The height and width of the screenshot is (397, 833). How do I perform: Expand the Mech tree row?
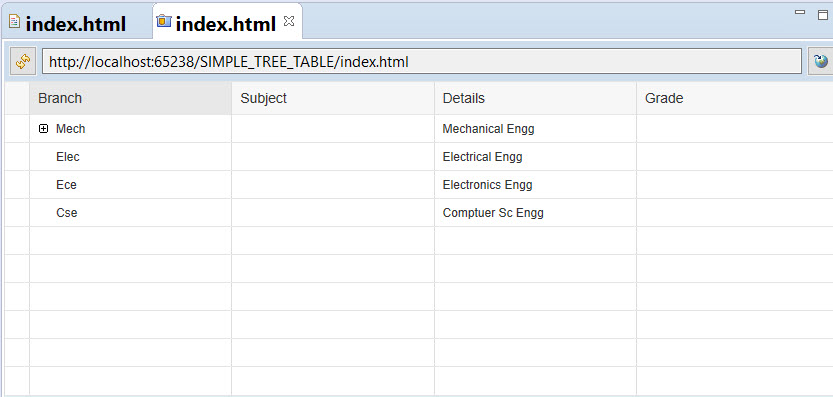pos(44,129)
